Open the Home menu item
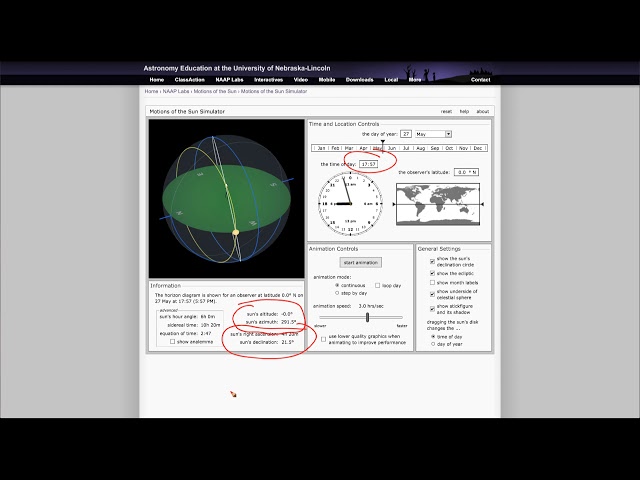This screenshot has height=480, width=640. [x=157, y=80]
